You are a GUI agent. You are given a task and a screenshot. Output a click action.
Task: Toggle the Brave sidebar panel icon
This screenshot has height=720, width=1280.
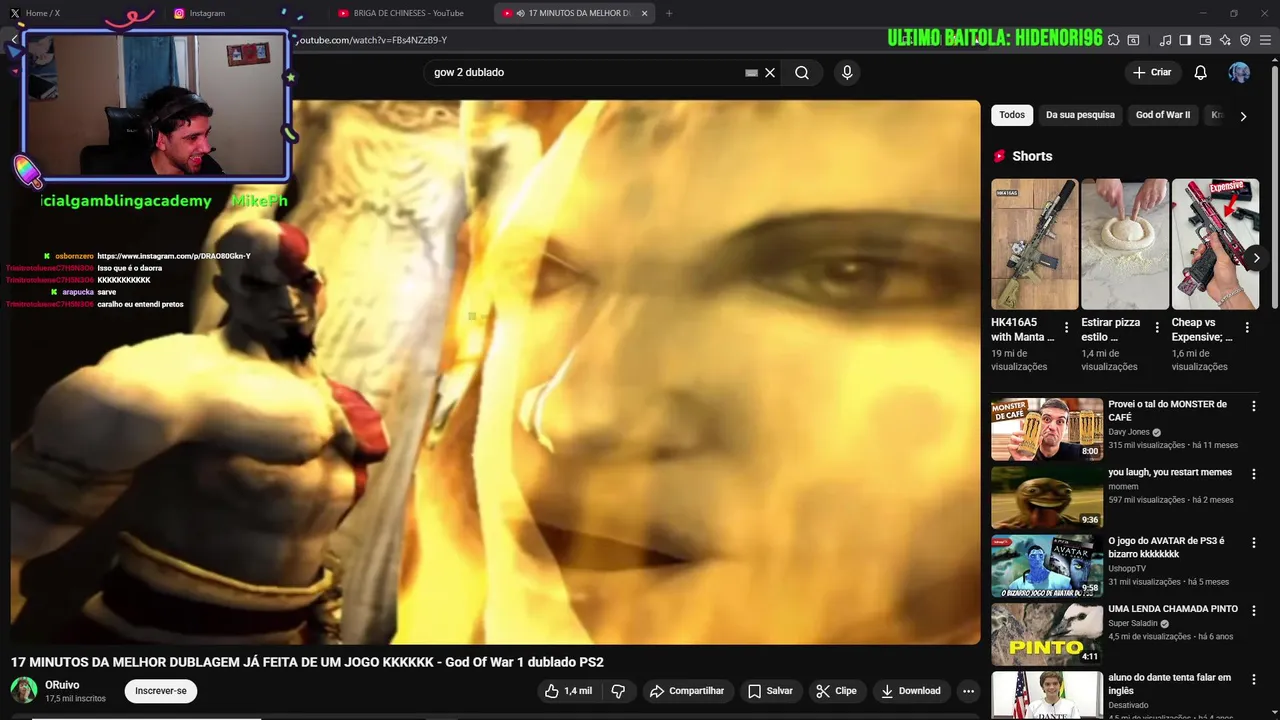(x=1185, y=40)
